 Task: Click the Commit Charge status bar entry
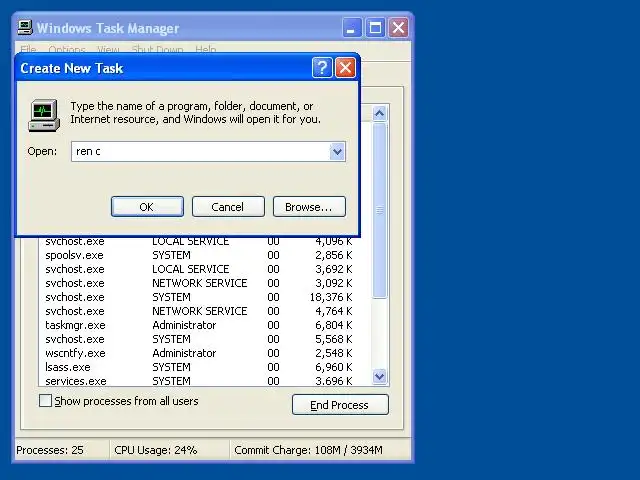308,450
